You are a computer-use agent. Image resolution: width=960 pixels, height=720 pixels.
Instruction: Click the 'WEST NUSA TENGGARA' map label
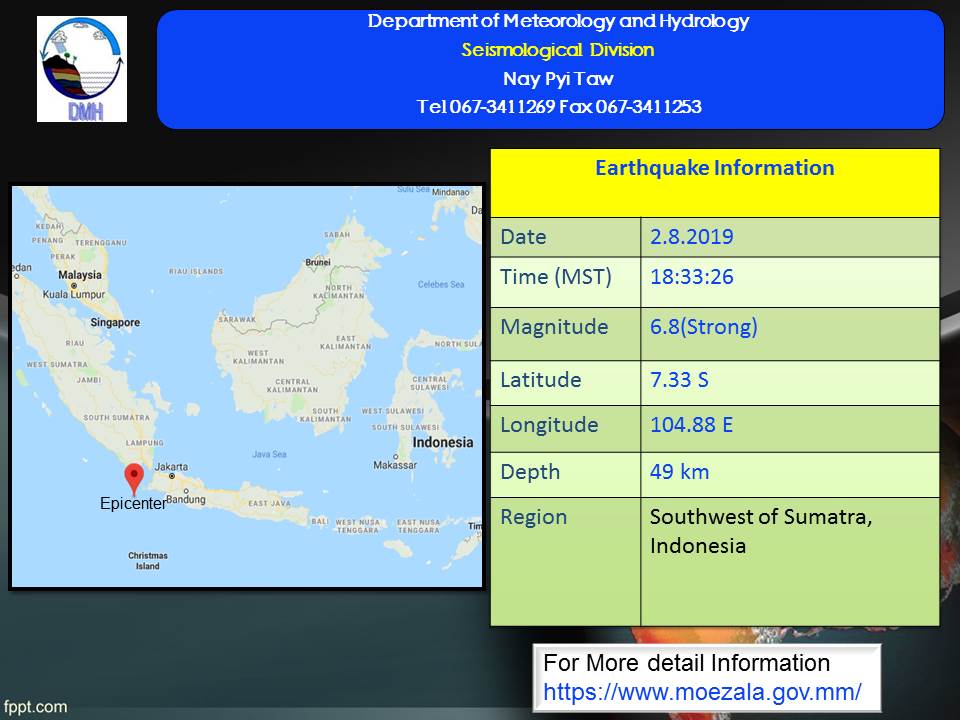(x=358, y=527)
